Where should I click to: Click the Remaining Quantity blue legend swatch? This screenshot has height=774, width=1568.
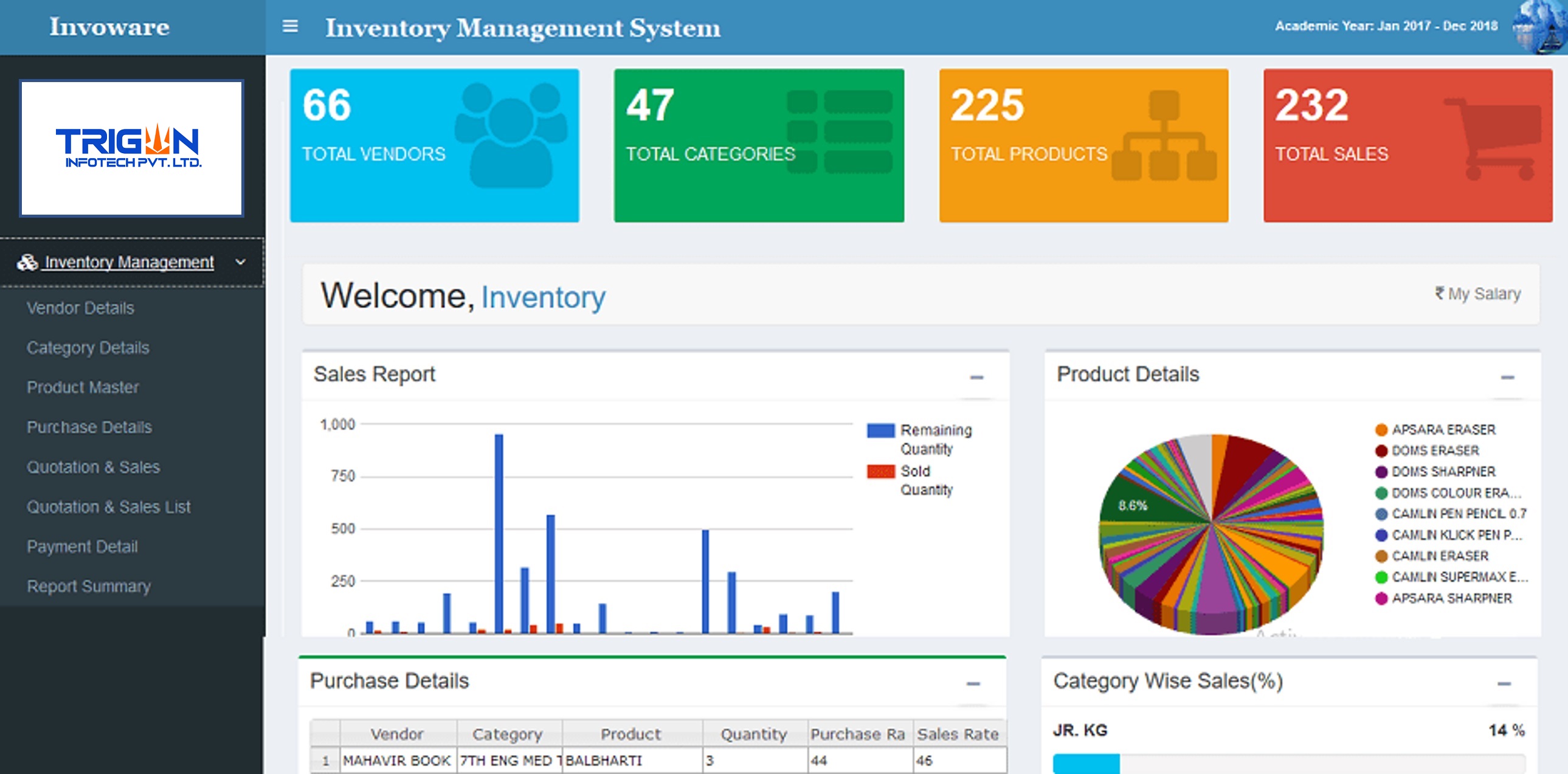(x=881, y=431)
